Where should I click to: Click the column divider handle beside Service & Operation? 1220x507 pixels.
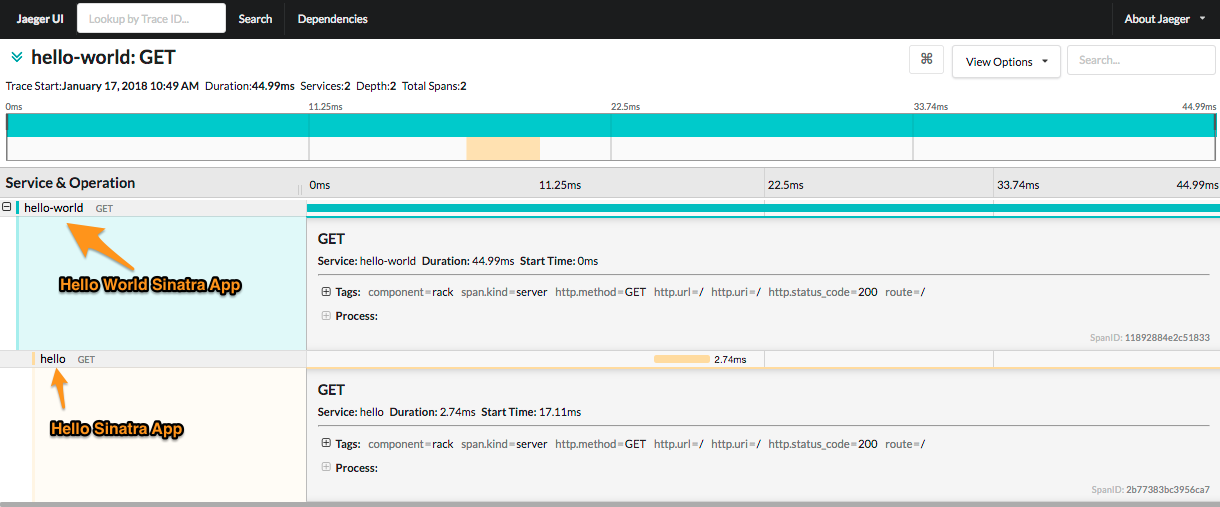300,189
